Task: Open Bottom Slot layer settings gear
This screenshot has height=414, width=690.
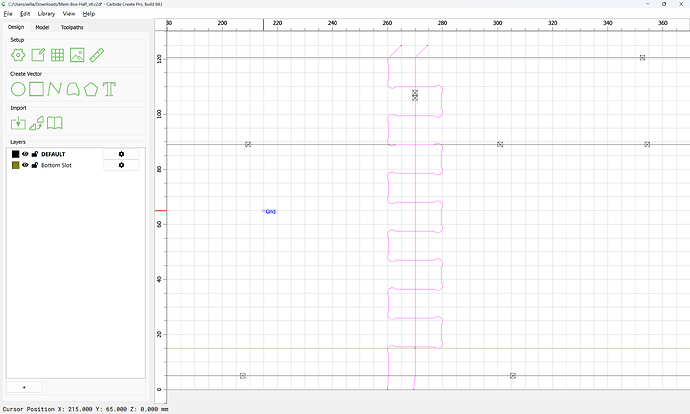Action: 121,165
